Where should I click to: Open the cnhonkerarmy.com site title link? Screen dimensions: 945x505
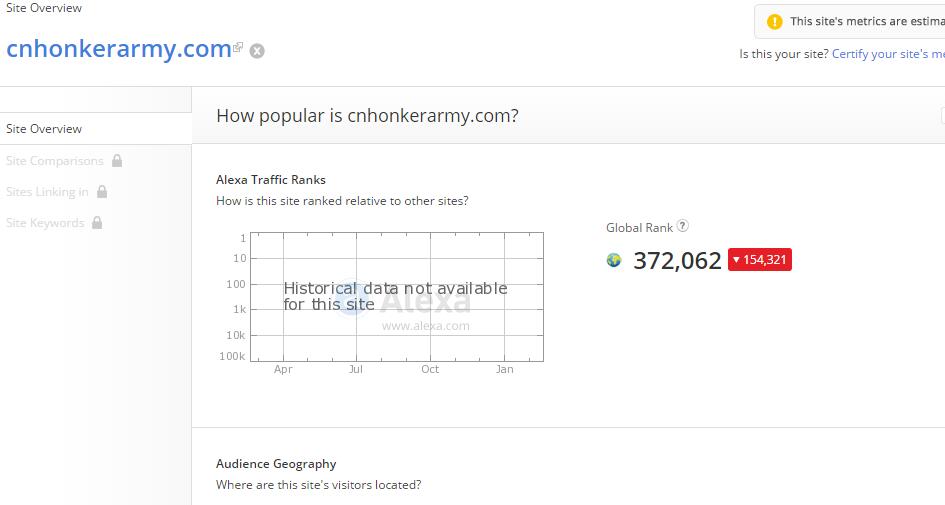pyautogui.click(x=119, y=49)
